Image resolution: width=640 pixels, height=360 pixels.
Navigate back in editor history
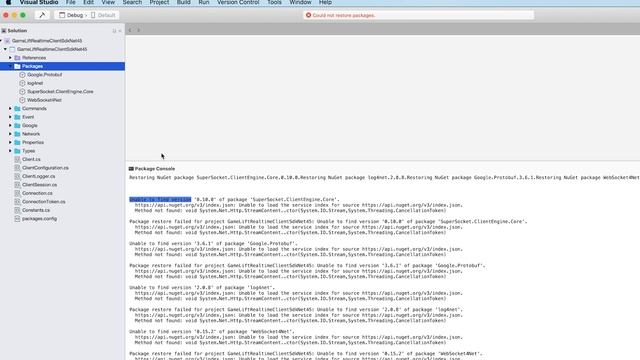tap(130, 30)
